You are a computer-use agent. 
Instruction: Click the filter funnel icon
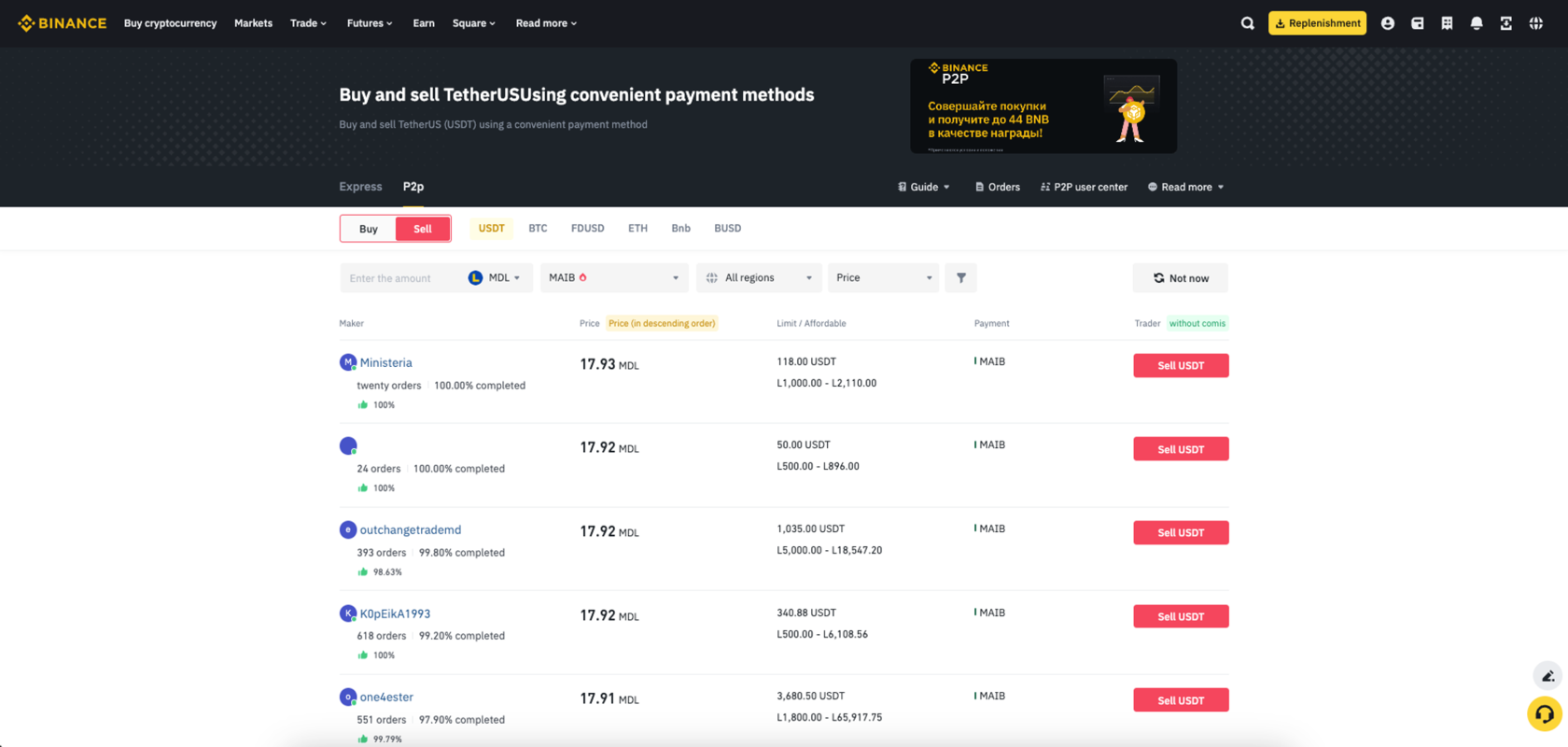(961, 277)
